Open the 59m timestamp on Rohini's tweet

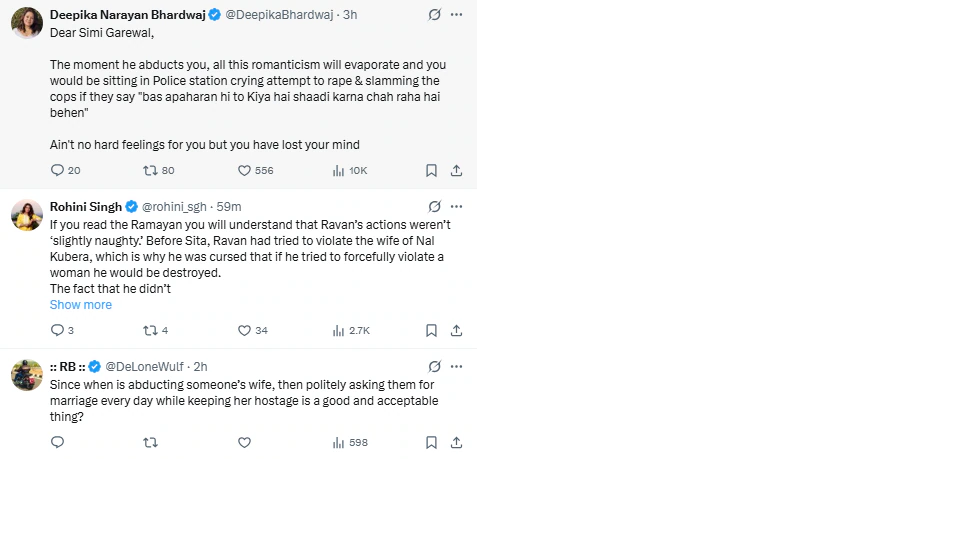(x=229, y=207)
